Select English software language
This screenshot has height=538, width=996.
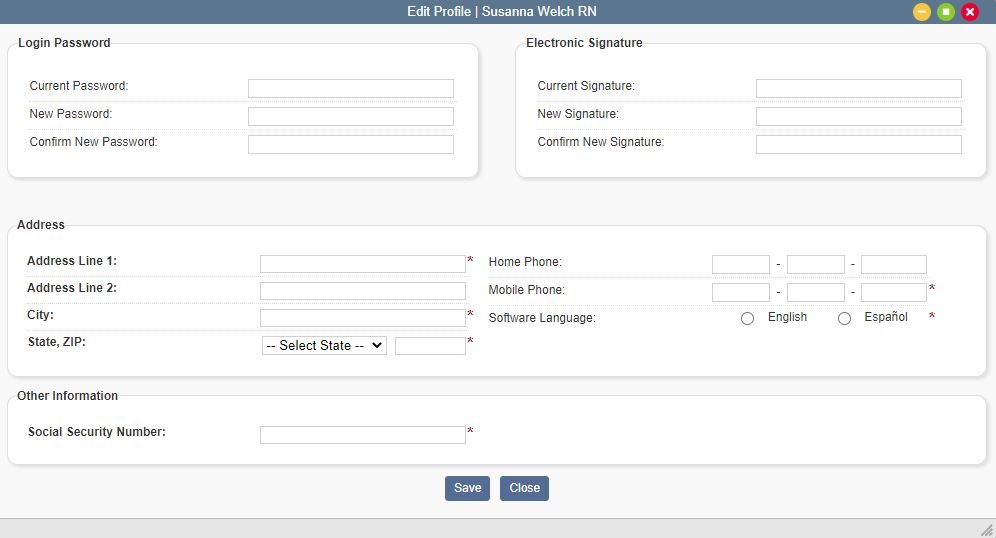748,318
